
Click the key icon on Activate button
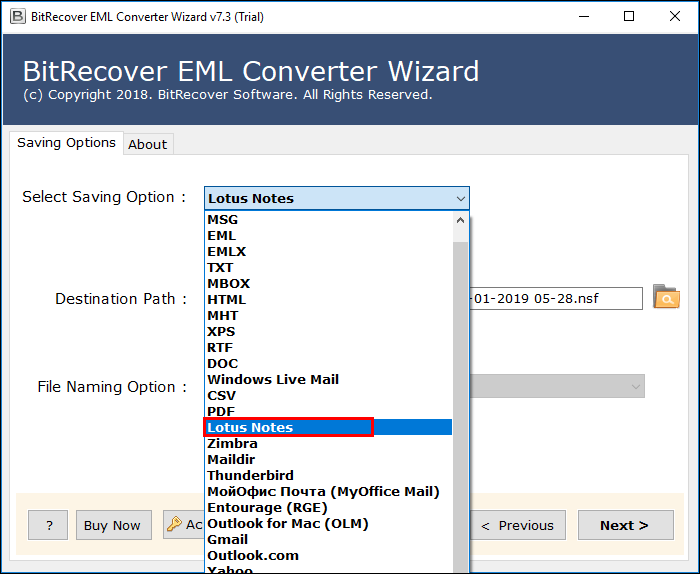coord(175,524)
